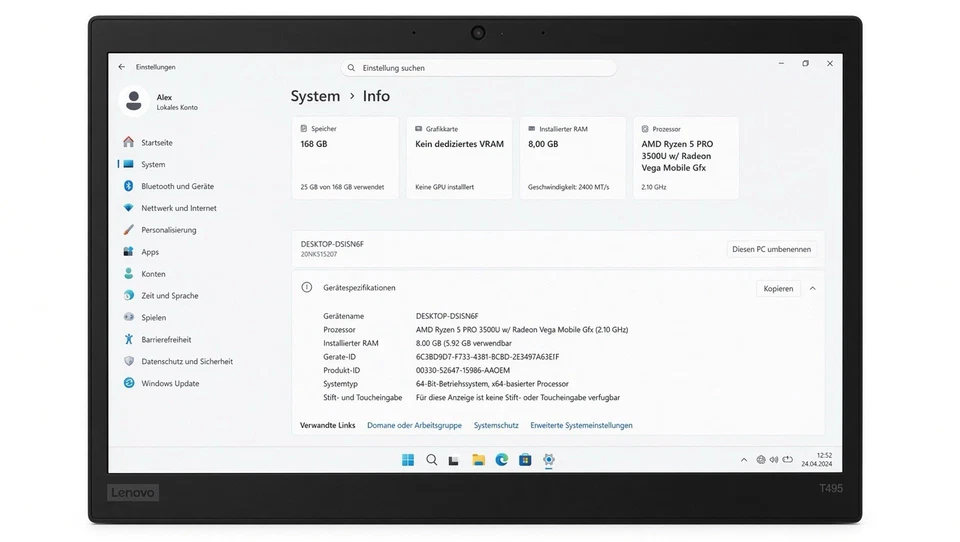The height and width of the screenshot is (542, 960).
Task: Open Erweiterte Systemeinstellungen link
Action: pyautogui.click(x=582, y=425)
